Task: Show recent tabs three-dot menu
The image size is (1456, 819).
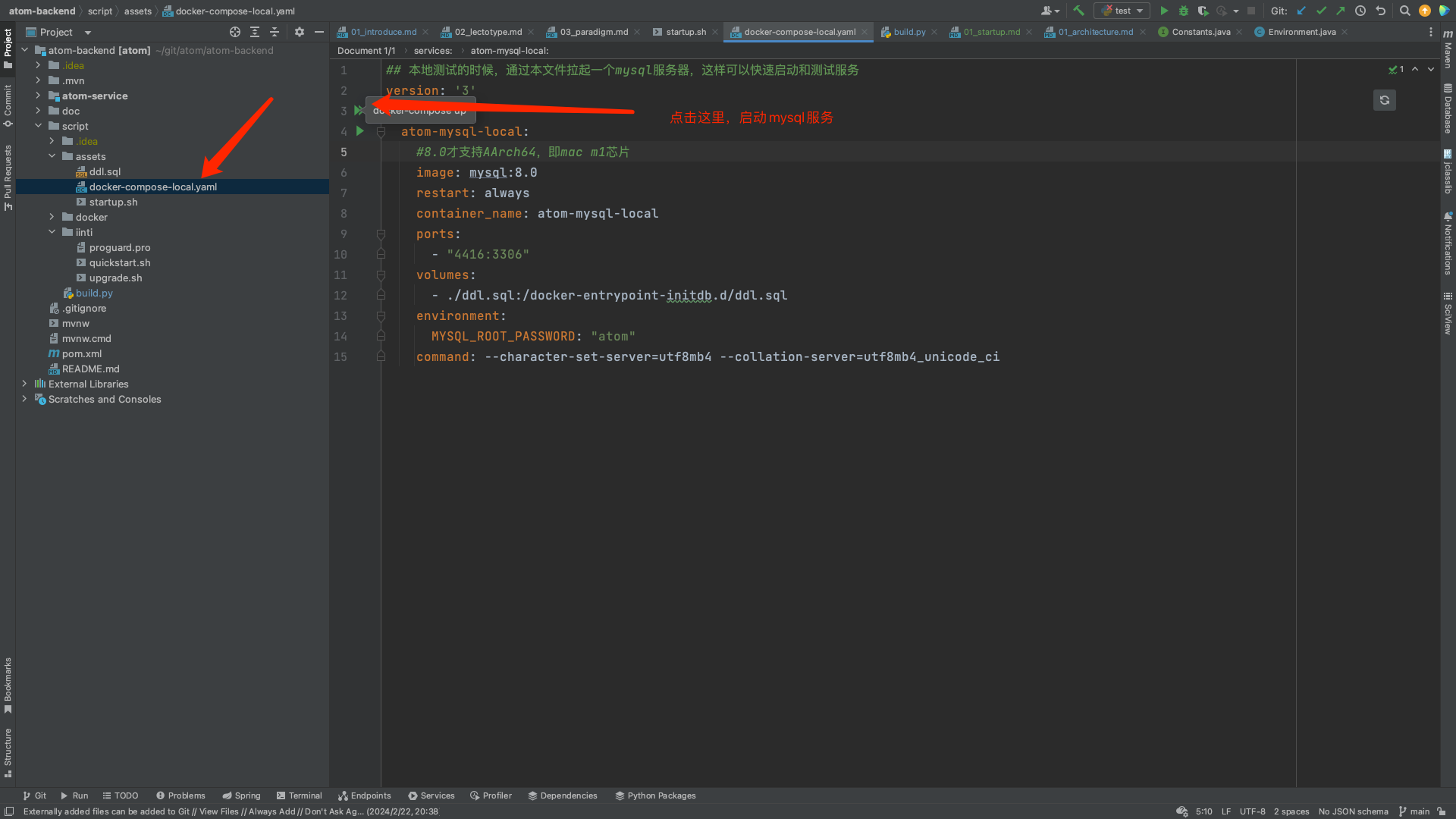Action: pos(1431,32)
